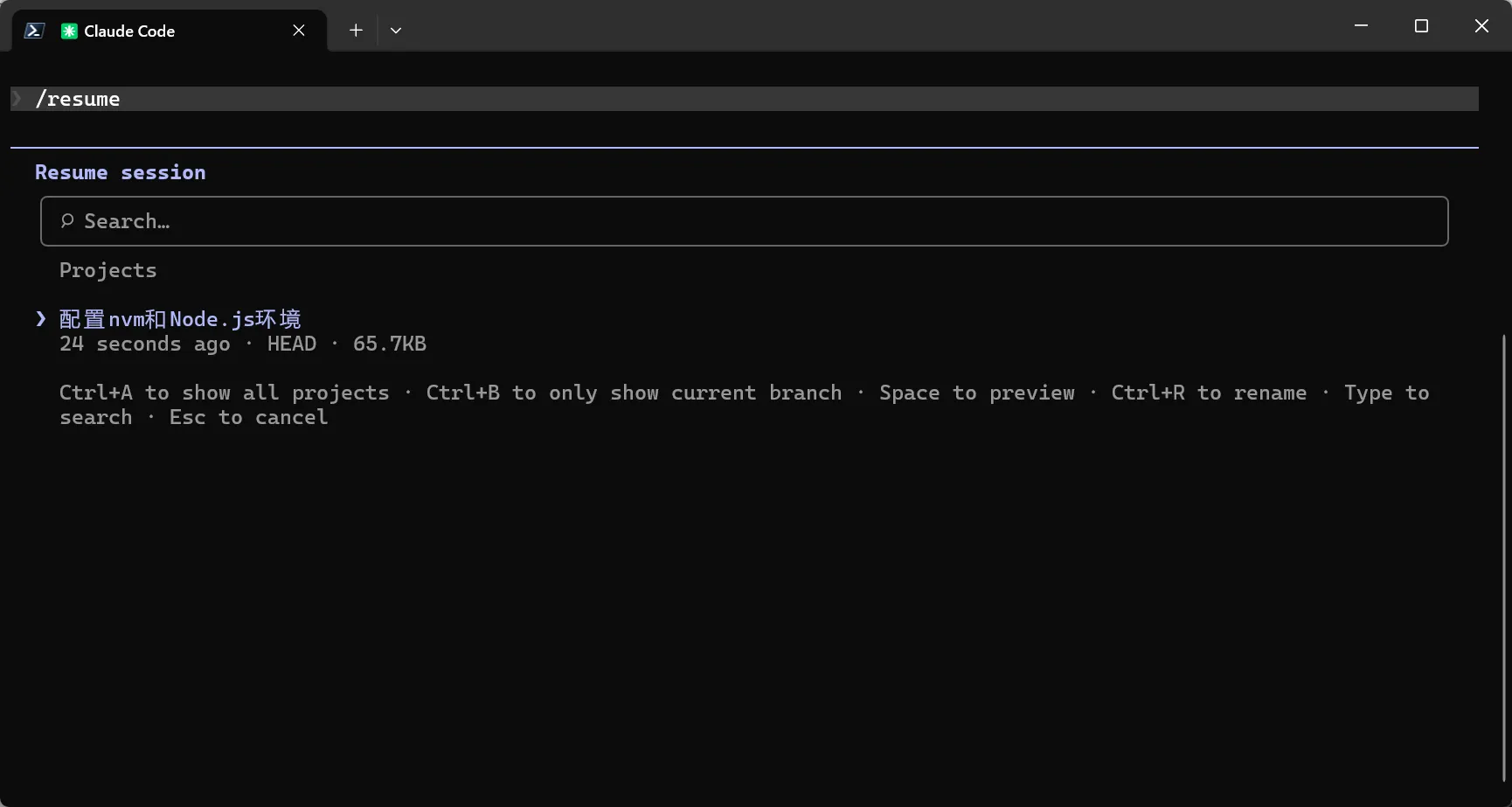Viewport: 1512px width, 807px height.
Task: Maximize the terminal window
Action: 1421,26
